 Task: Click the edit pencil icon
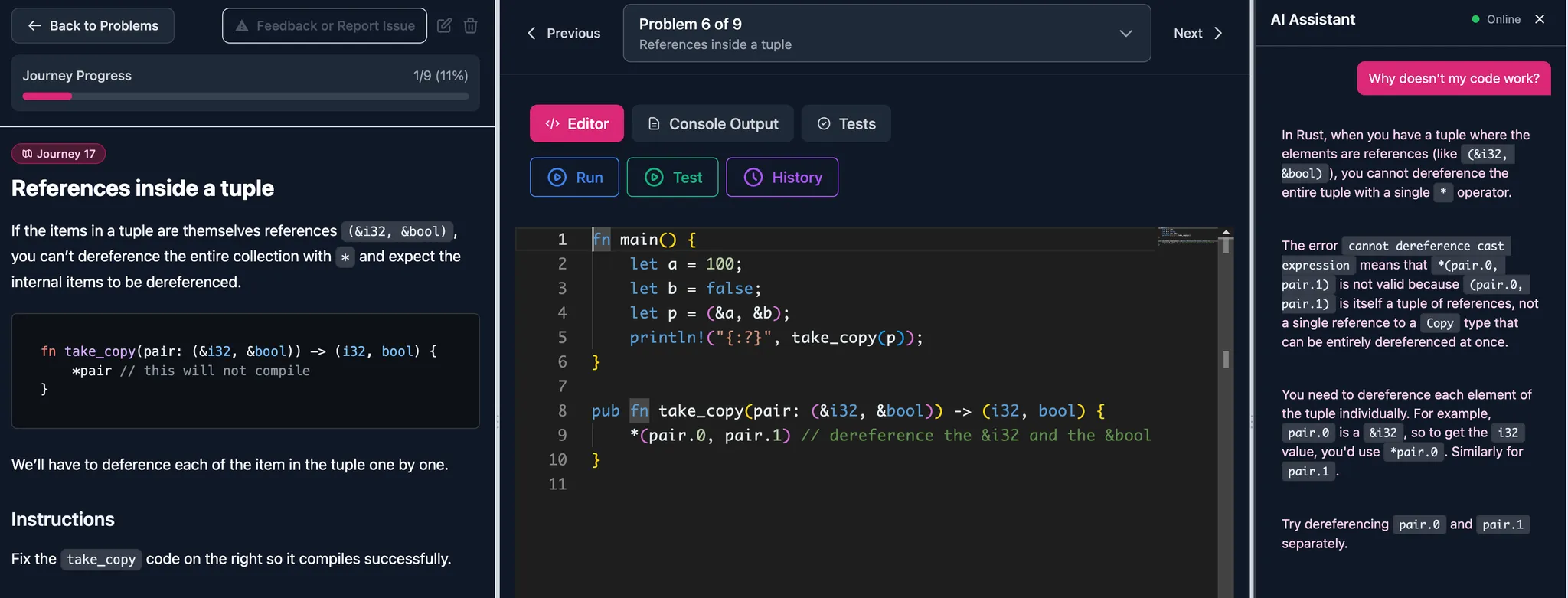[444, 25]
